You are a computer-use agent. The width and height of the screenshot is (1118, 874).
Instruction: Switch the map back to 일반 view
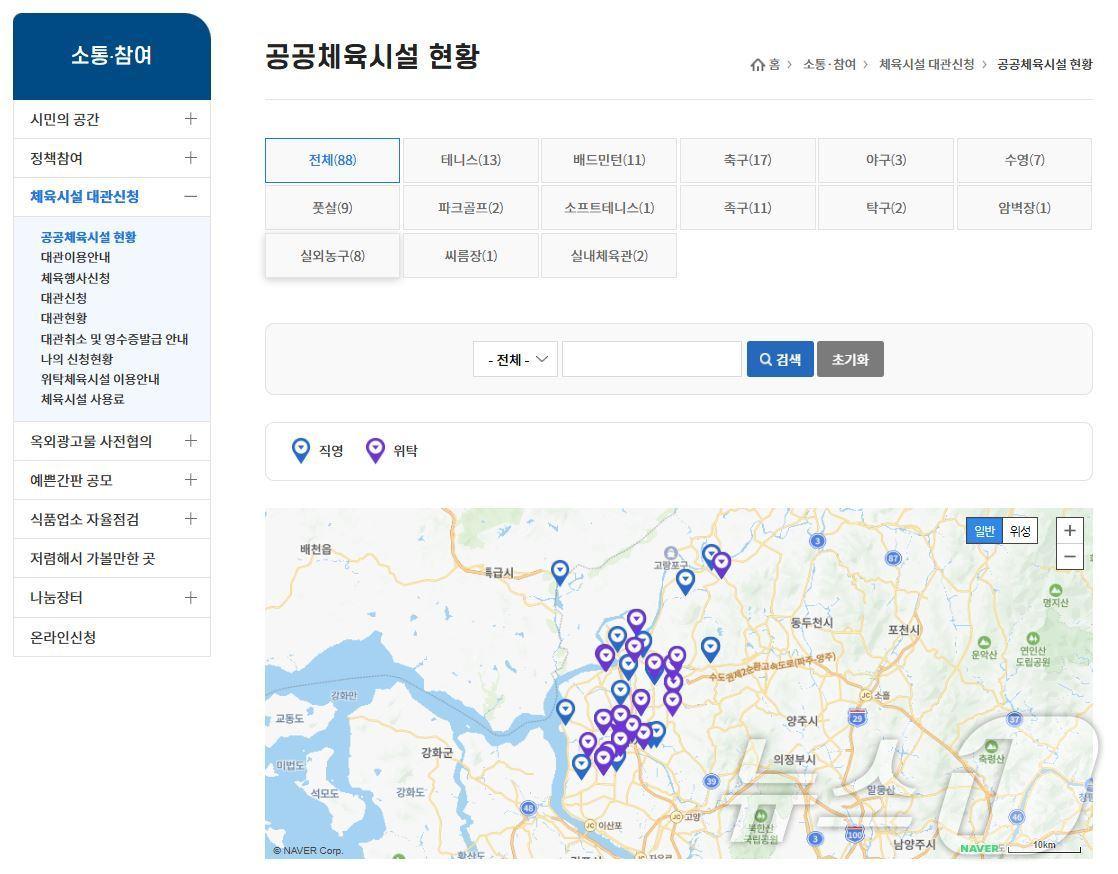coord(984,531)
